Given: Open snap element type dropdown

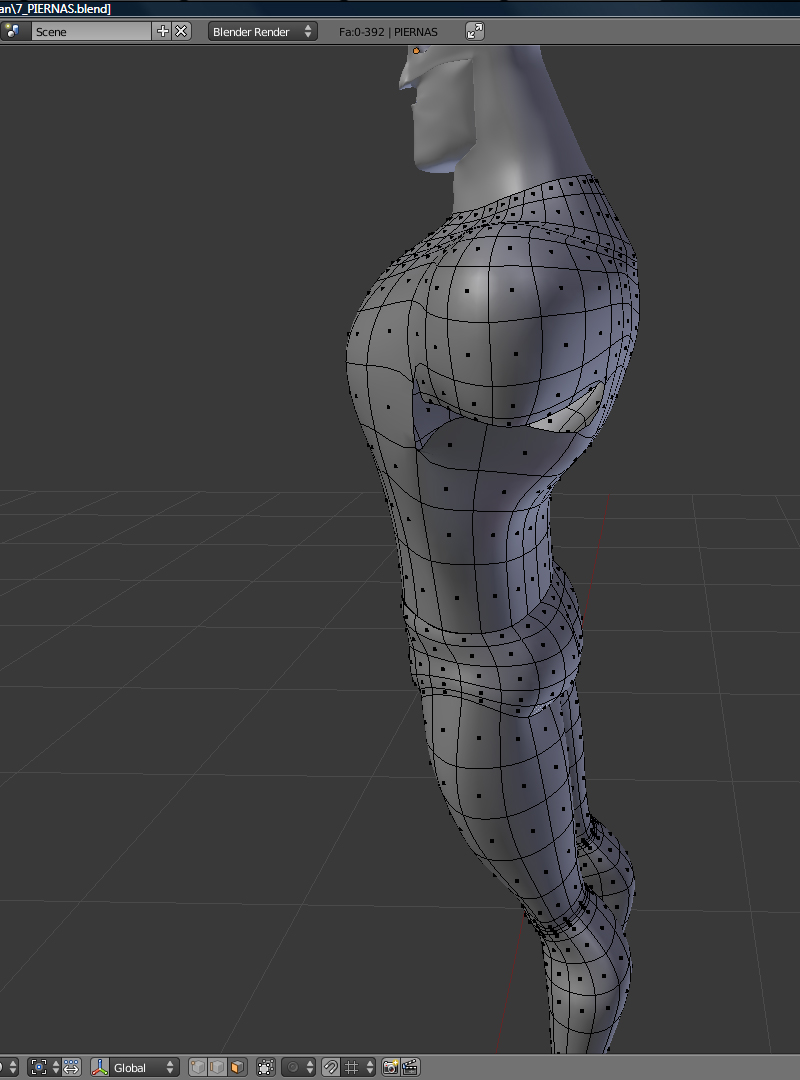Looking at the screenshot, I should [358, 1068].
